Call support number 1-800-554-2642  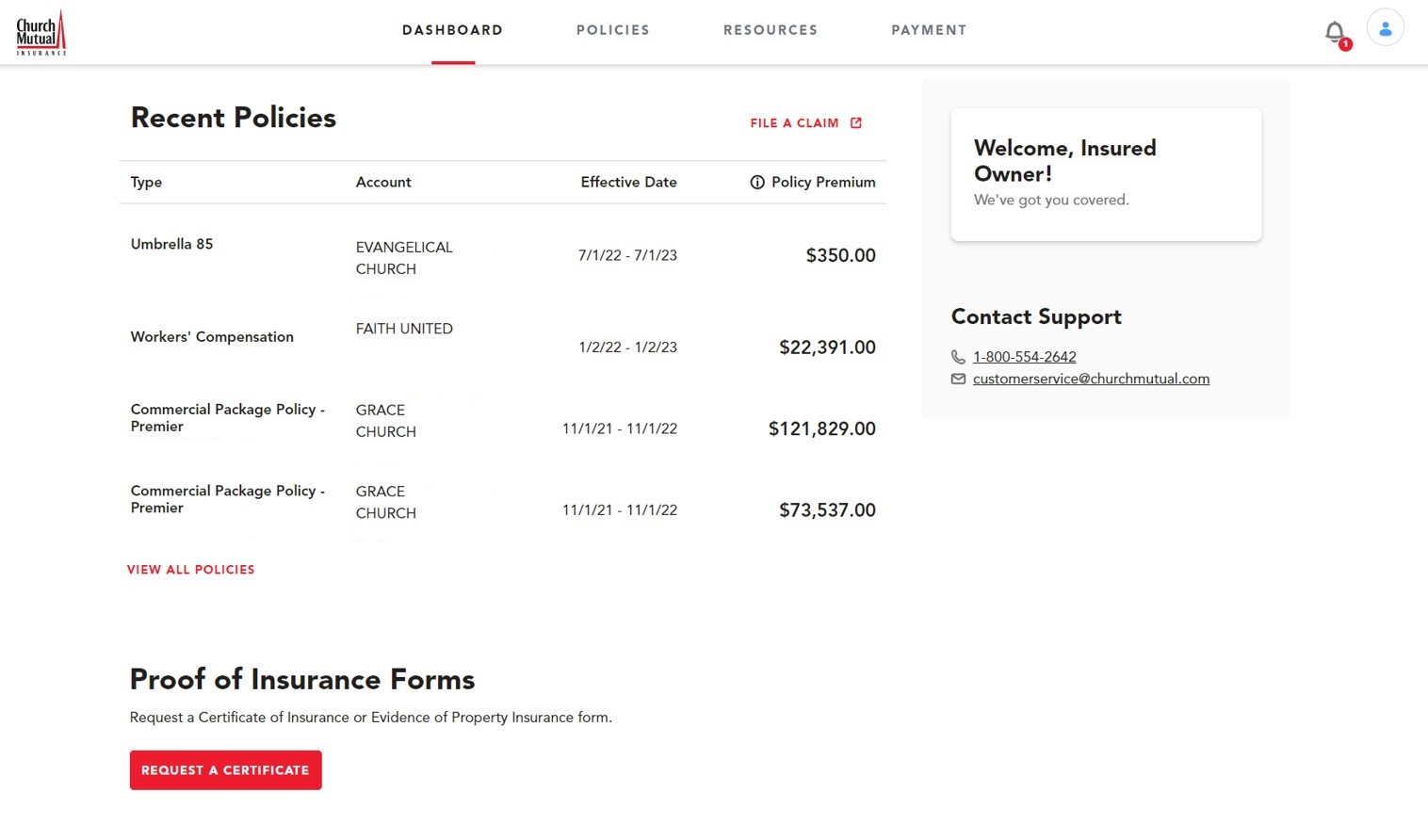point(1024,357)
